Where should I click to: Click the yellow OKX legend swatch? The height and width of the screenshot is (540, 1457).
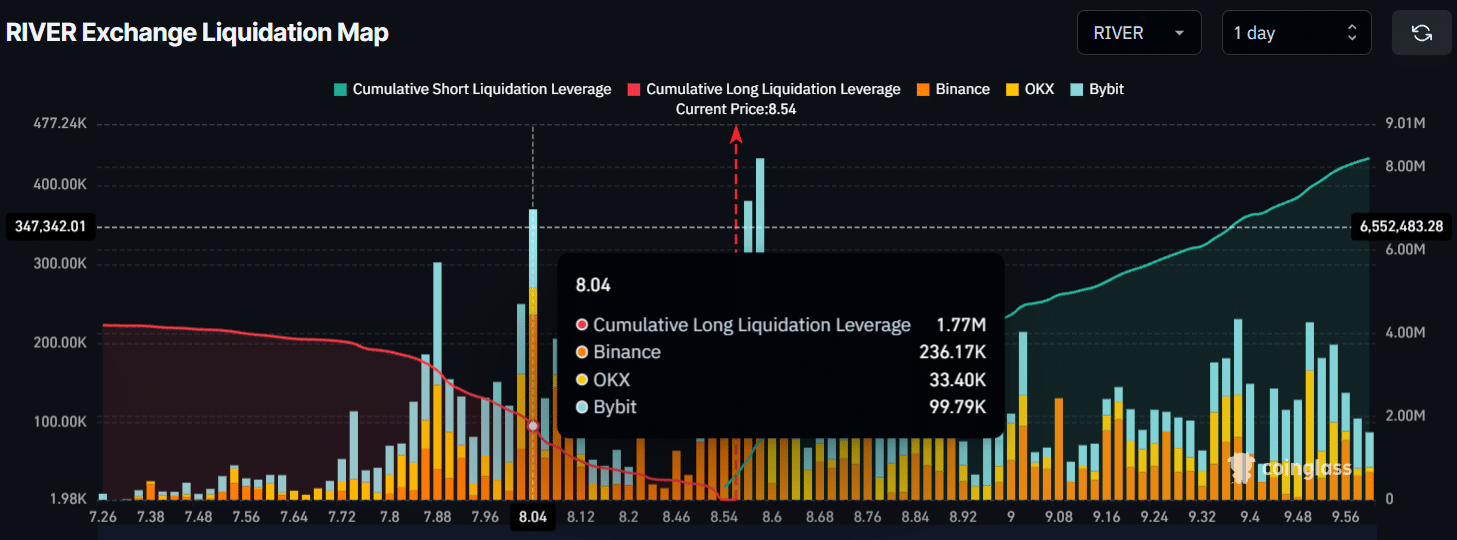pos(1013,89)
